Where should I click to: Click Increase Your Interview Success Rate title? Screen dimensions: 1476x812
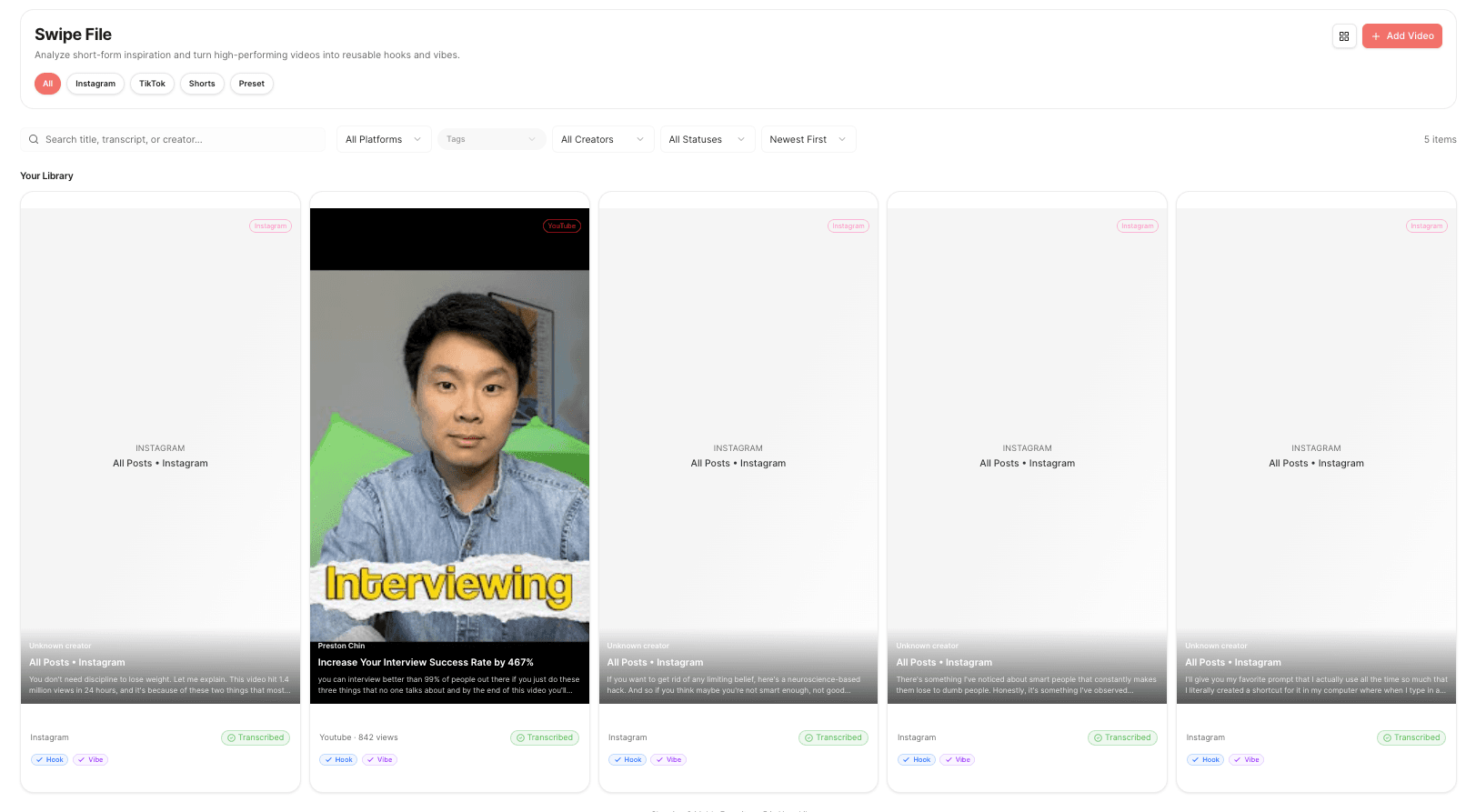[426, 662]
